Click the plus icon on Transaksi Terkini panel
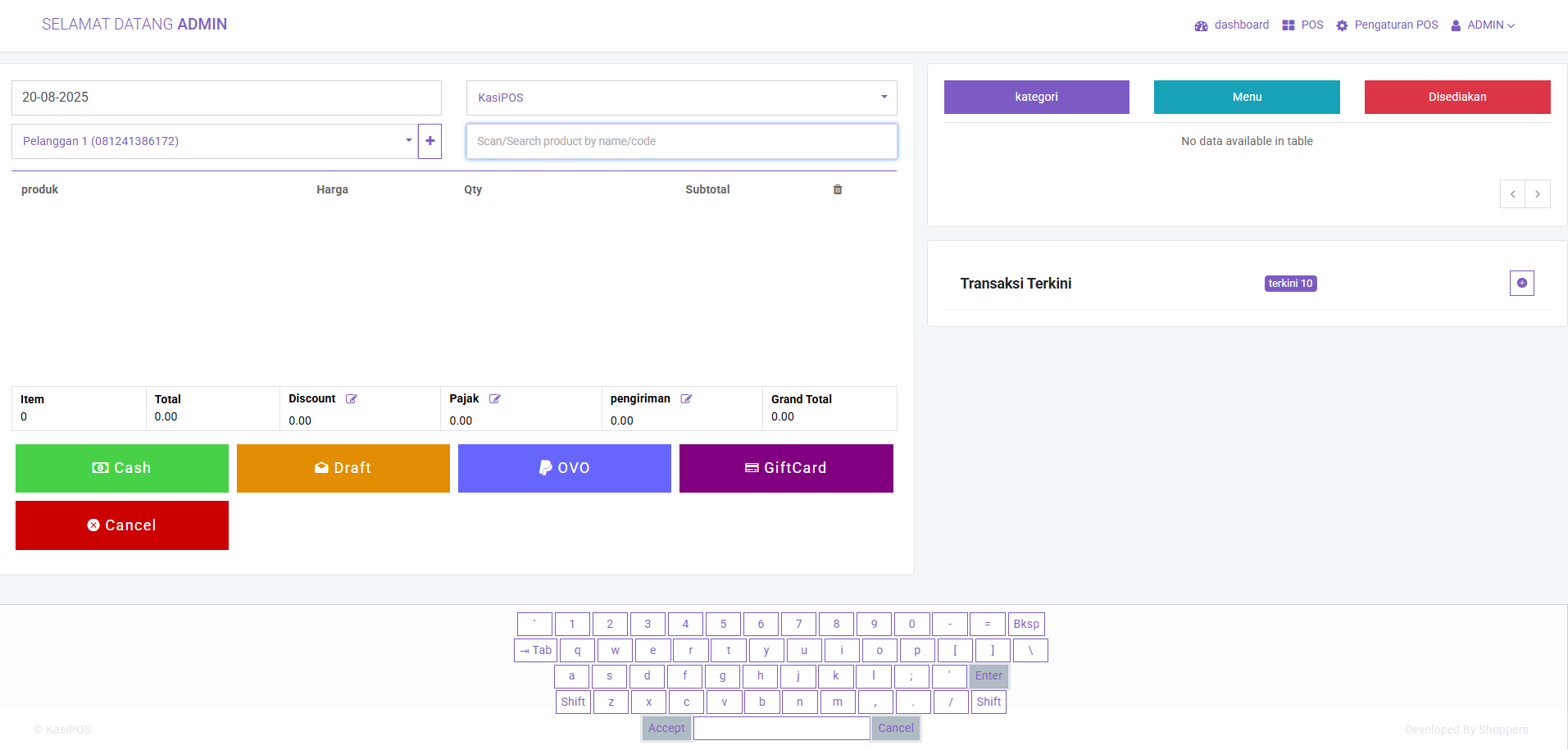 coord(1521,283)
